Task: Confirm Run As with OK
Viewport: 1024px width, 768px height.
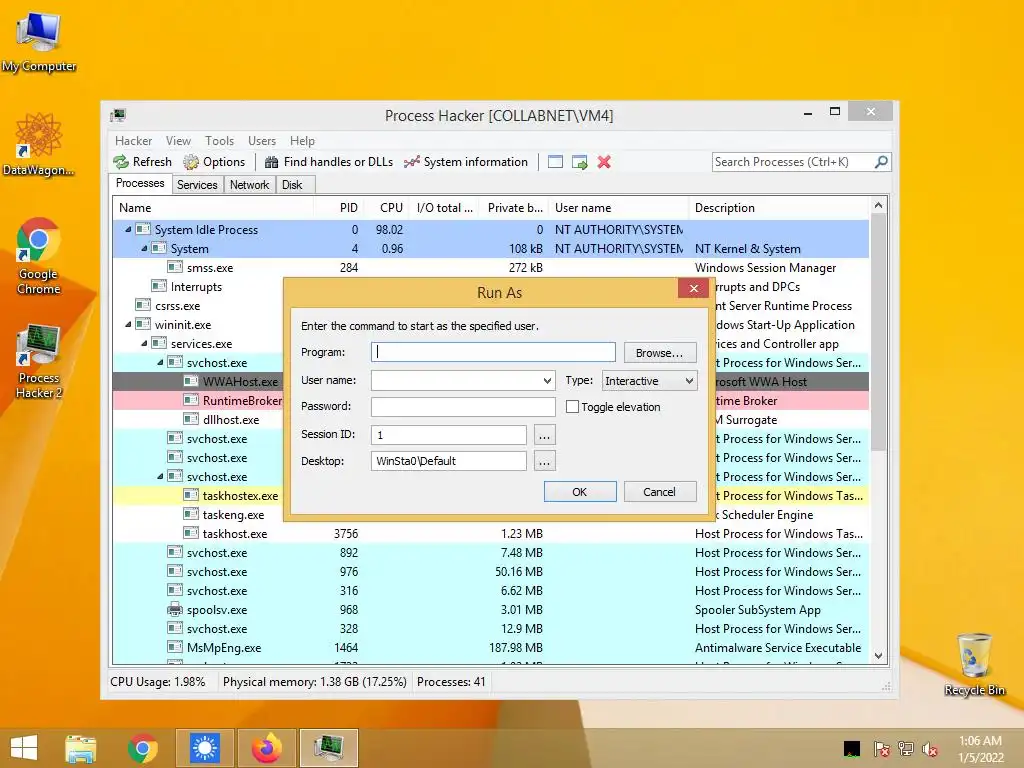Action: coord(580,492)
